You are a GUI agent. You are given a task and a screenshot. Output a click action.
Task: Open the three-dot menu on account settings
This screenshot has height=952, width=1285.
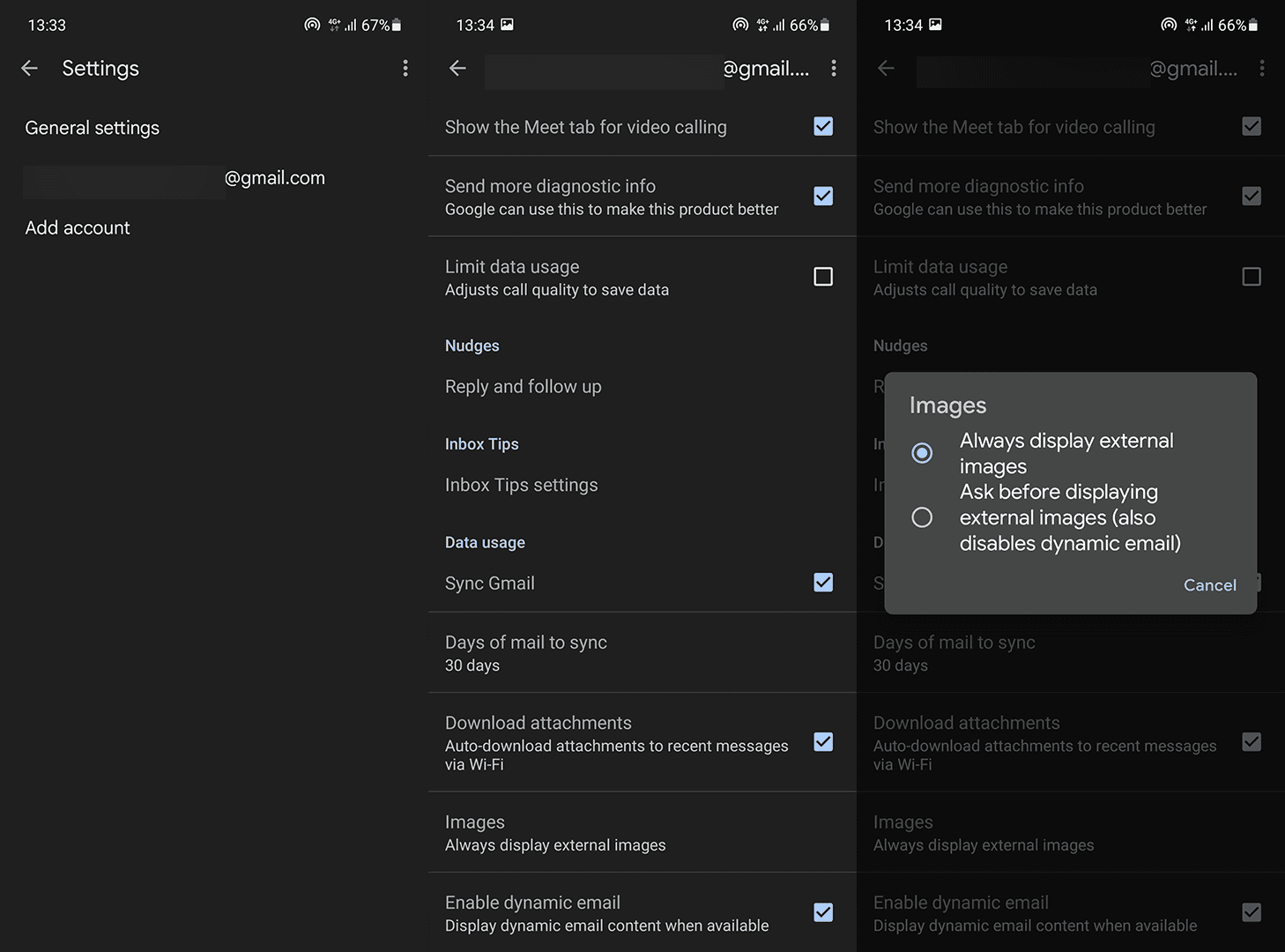point(834,68)
